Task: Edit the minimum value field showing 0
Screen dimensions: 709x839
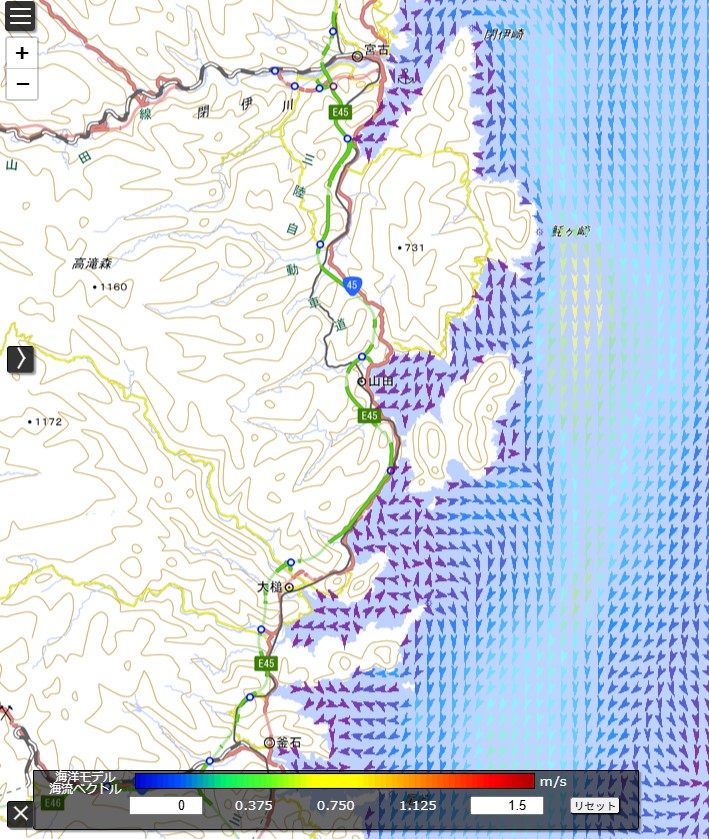Action: (x=166, y=805)
